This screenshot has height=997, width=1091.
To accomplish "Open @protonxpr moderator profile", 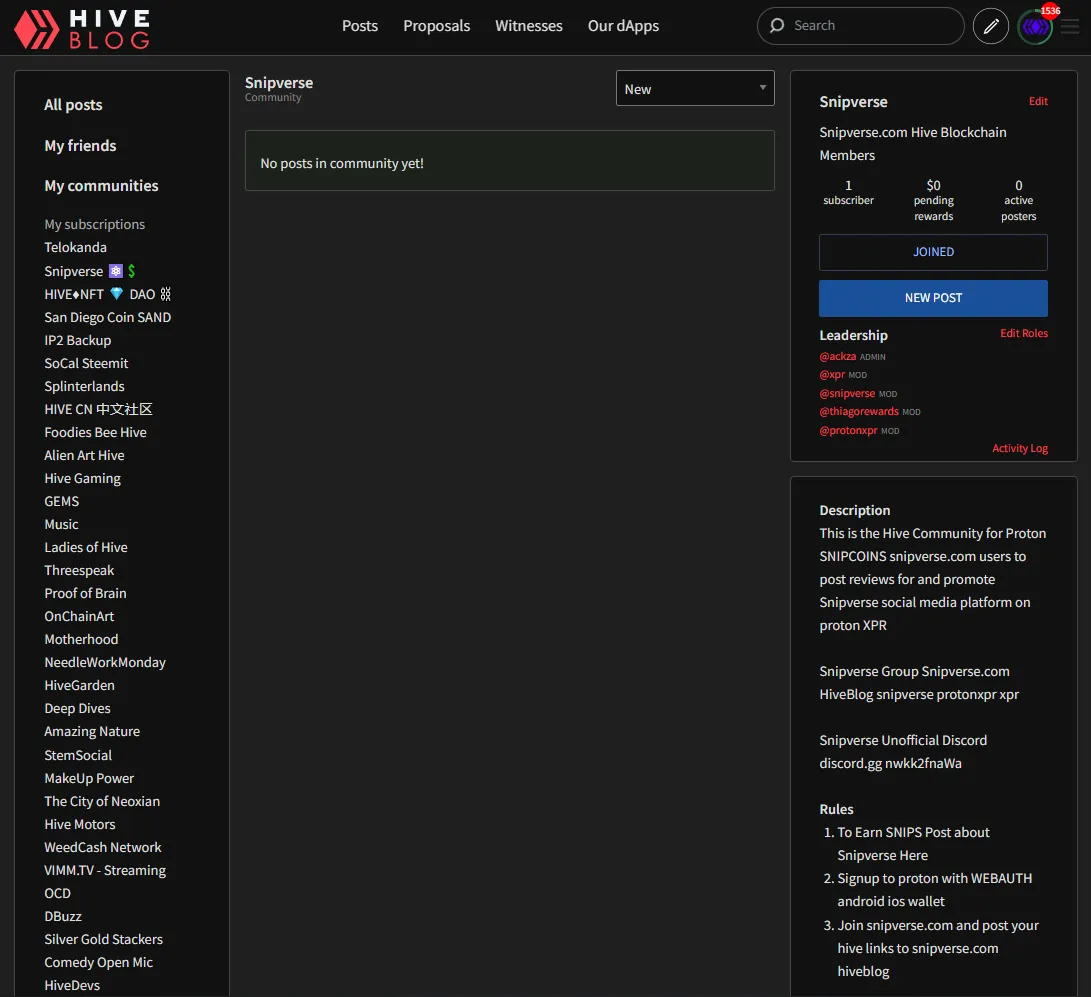I will 848,430.
